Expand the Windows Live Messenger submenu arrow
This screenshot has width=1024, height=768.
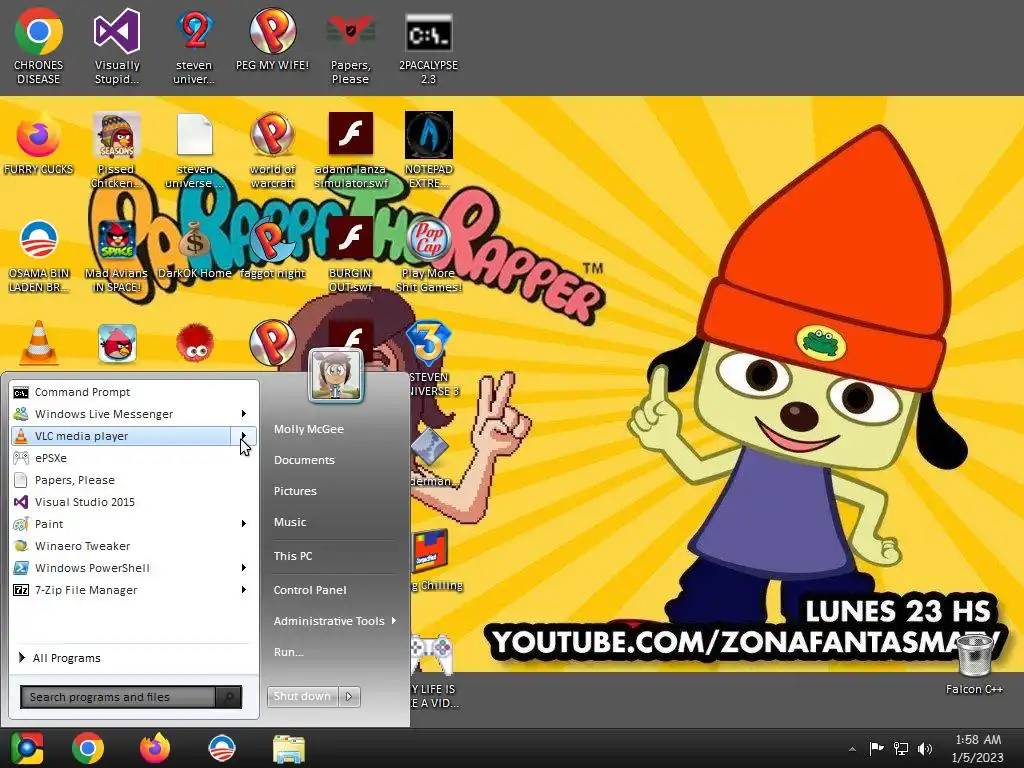(244, 413)
